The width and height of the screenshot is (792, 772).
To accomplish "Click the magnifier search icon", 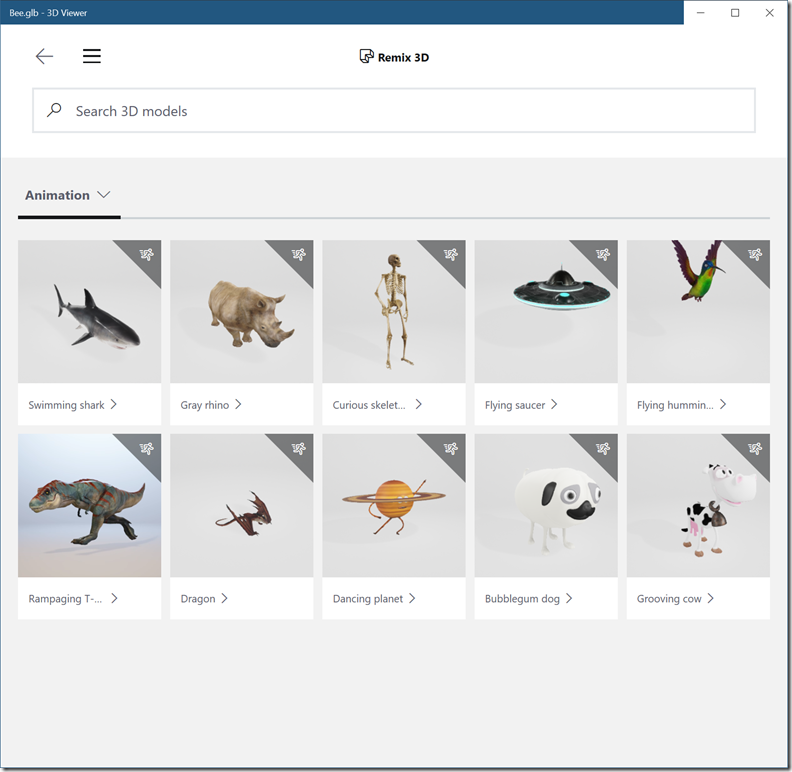I will point(54,110).
